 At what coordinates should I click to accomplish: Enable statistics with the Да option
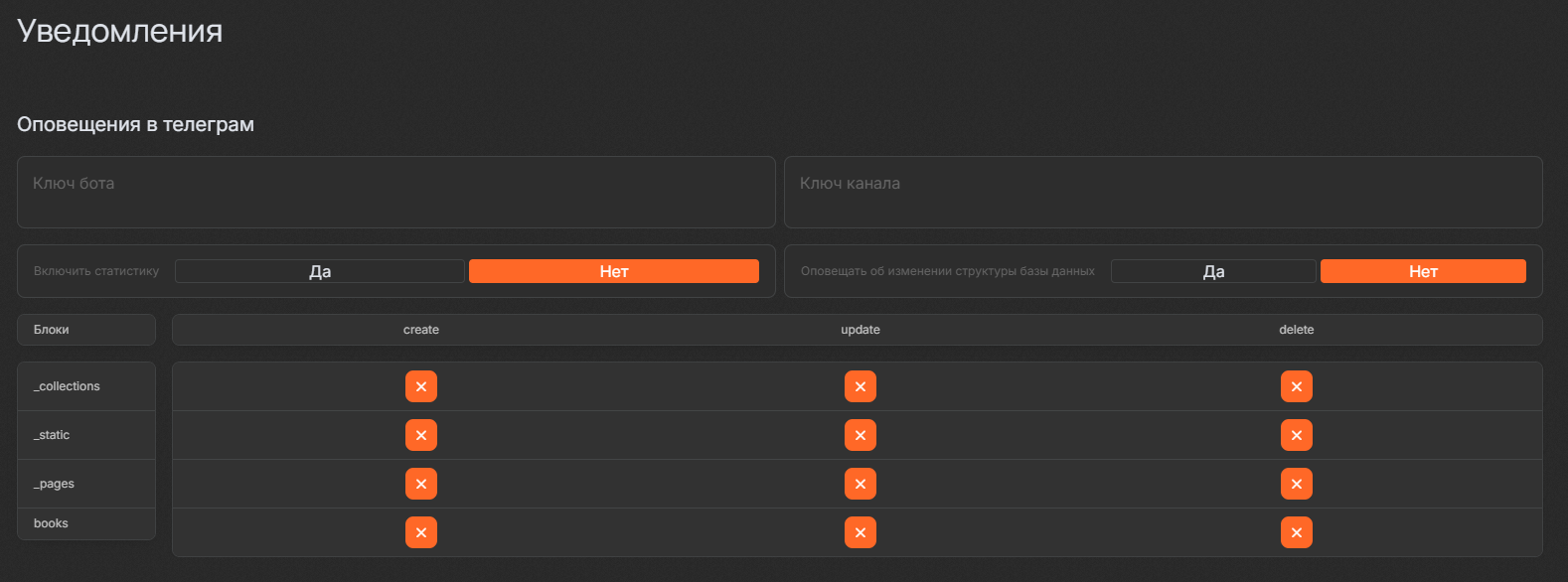320,271
